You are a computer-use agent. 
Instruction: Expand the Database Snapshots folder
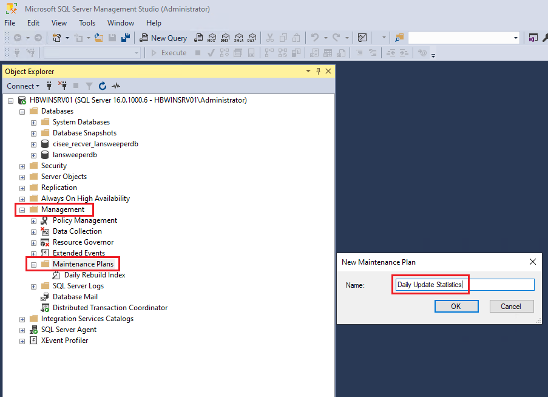click(x=34, y=133)
